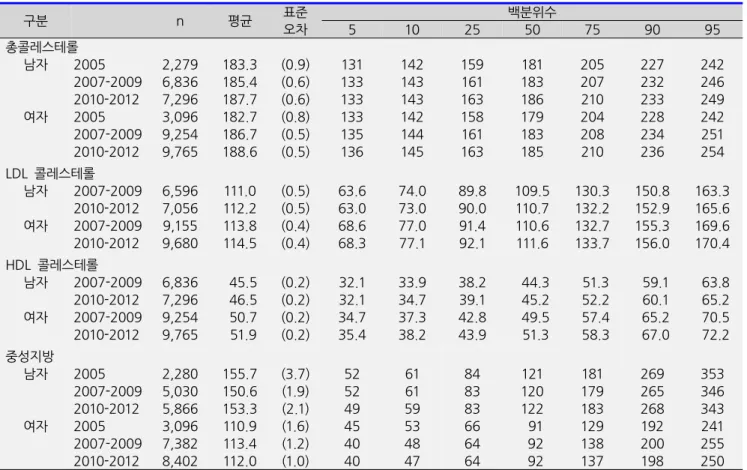Click the '구분' column header
Image resolution: width=747 pixels, height=470 pixels.
pos(36,21)
